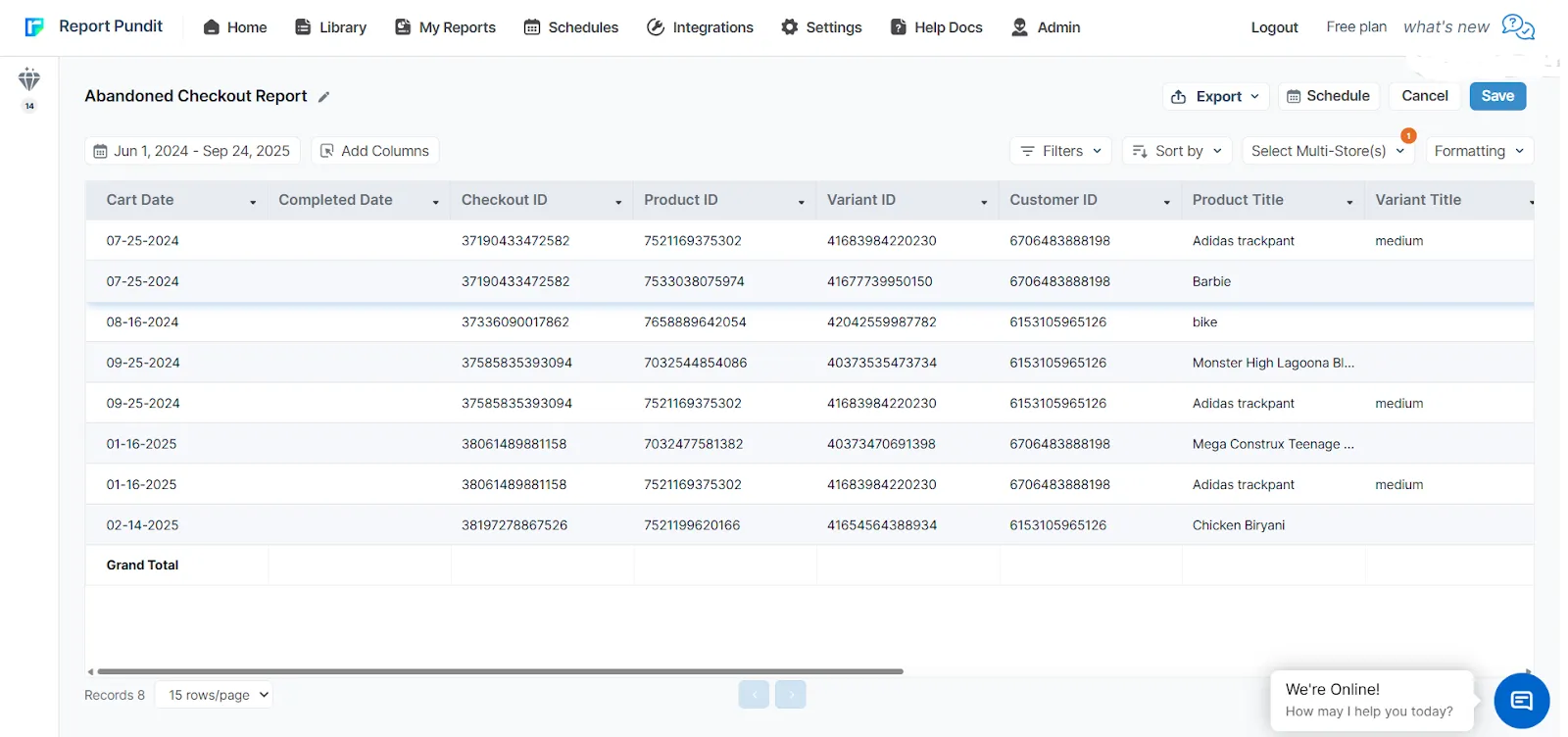Click product ID 7032477581382
The width and height of the screenshot is (1568, 737).
694,444
